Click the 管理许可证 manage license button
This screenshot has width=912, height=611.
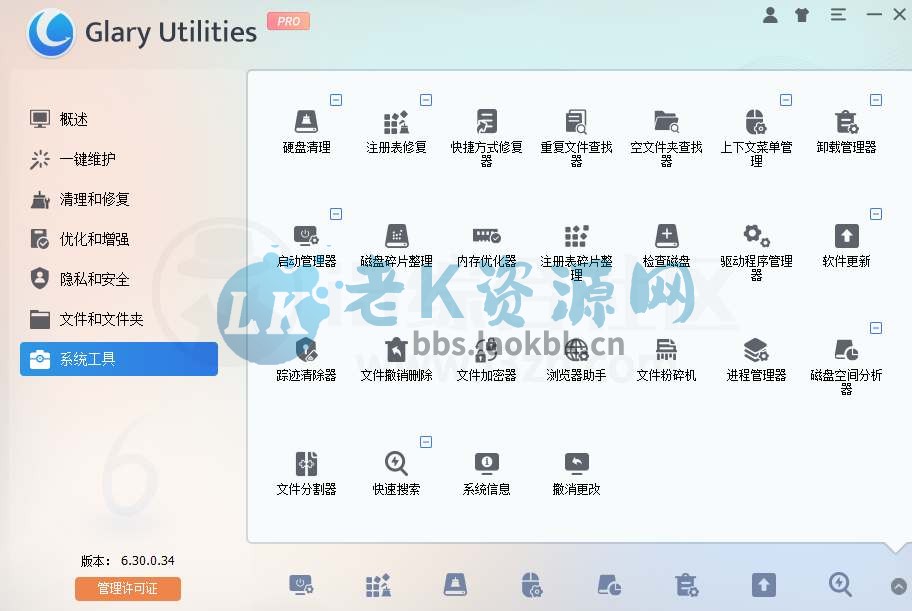coord(127,588)
